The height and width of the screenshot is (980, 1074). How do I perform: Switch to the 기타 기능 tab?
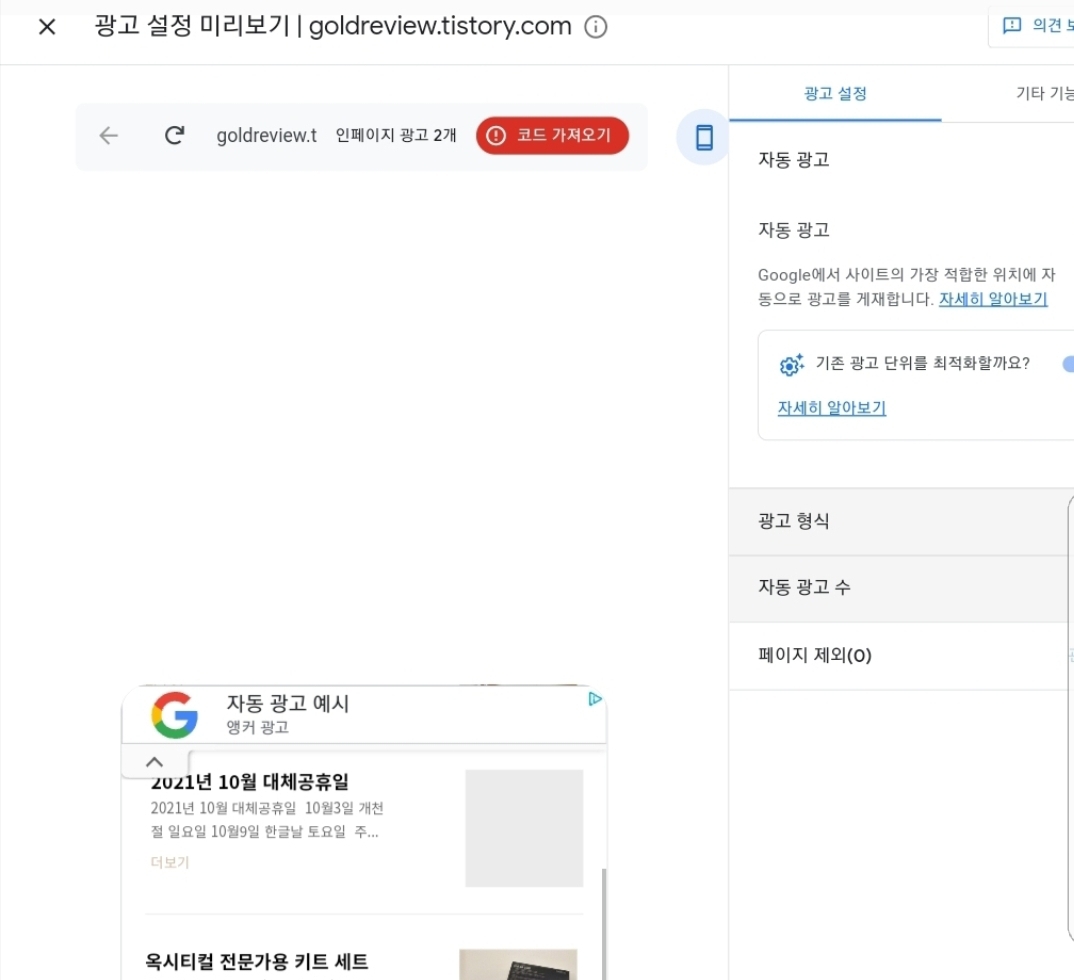1045,94
